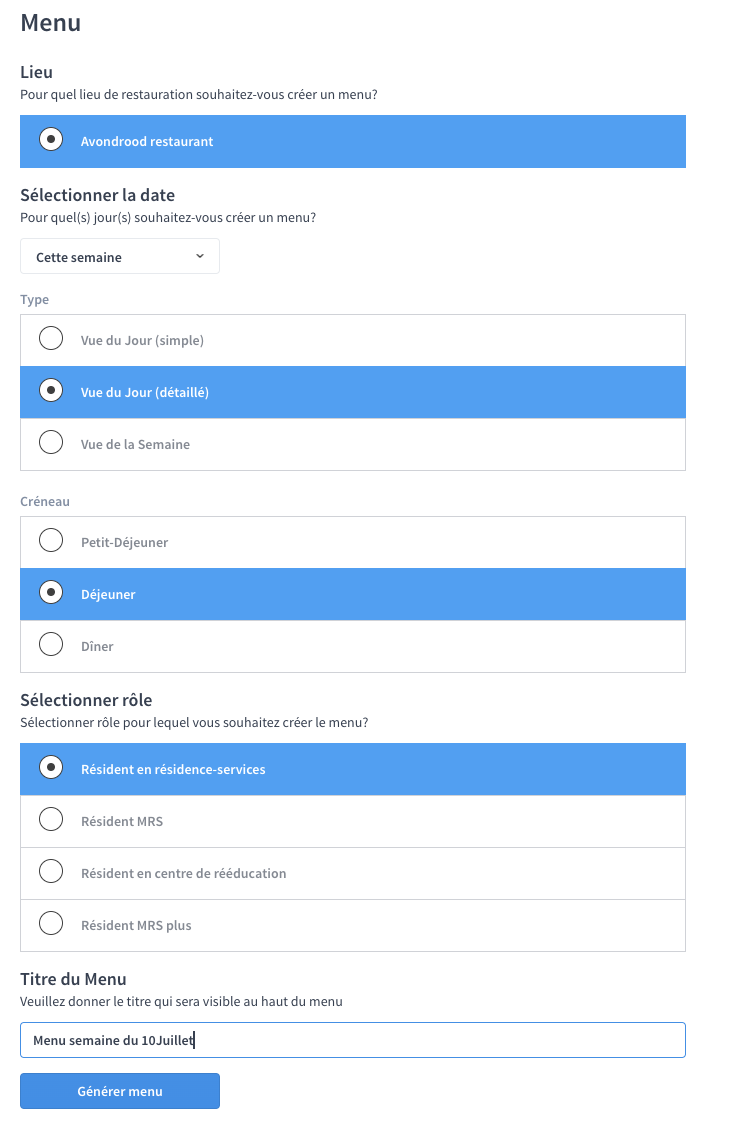Choose Vue du Jour (simple) type
742x1128 pixels.
[x=353, y=340]
